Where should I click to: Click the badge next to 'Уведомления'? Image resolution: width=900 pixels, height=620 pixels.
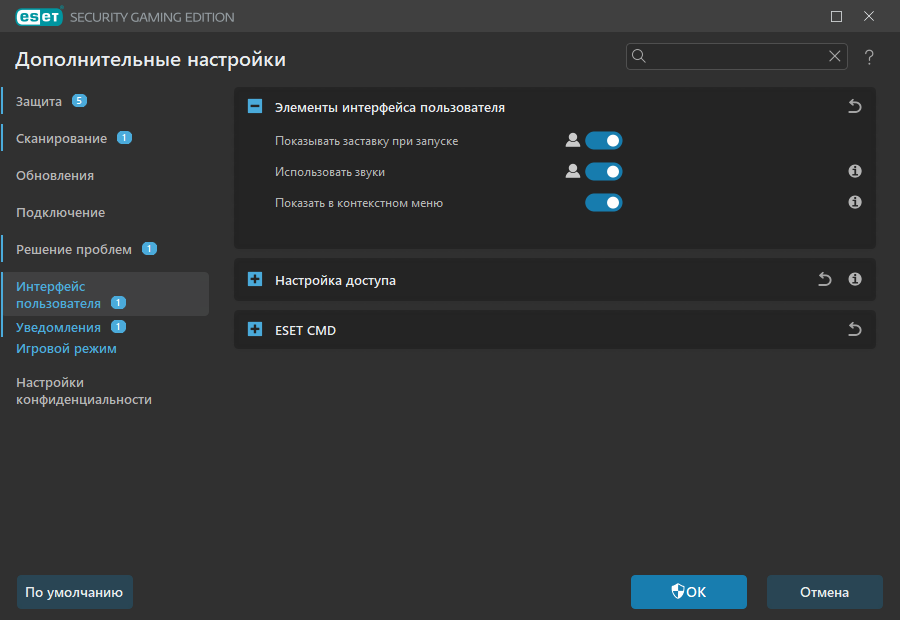[x=118, y=327]
